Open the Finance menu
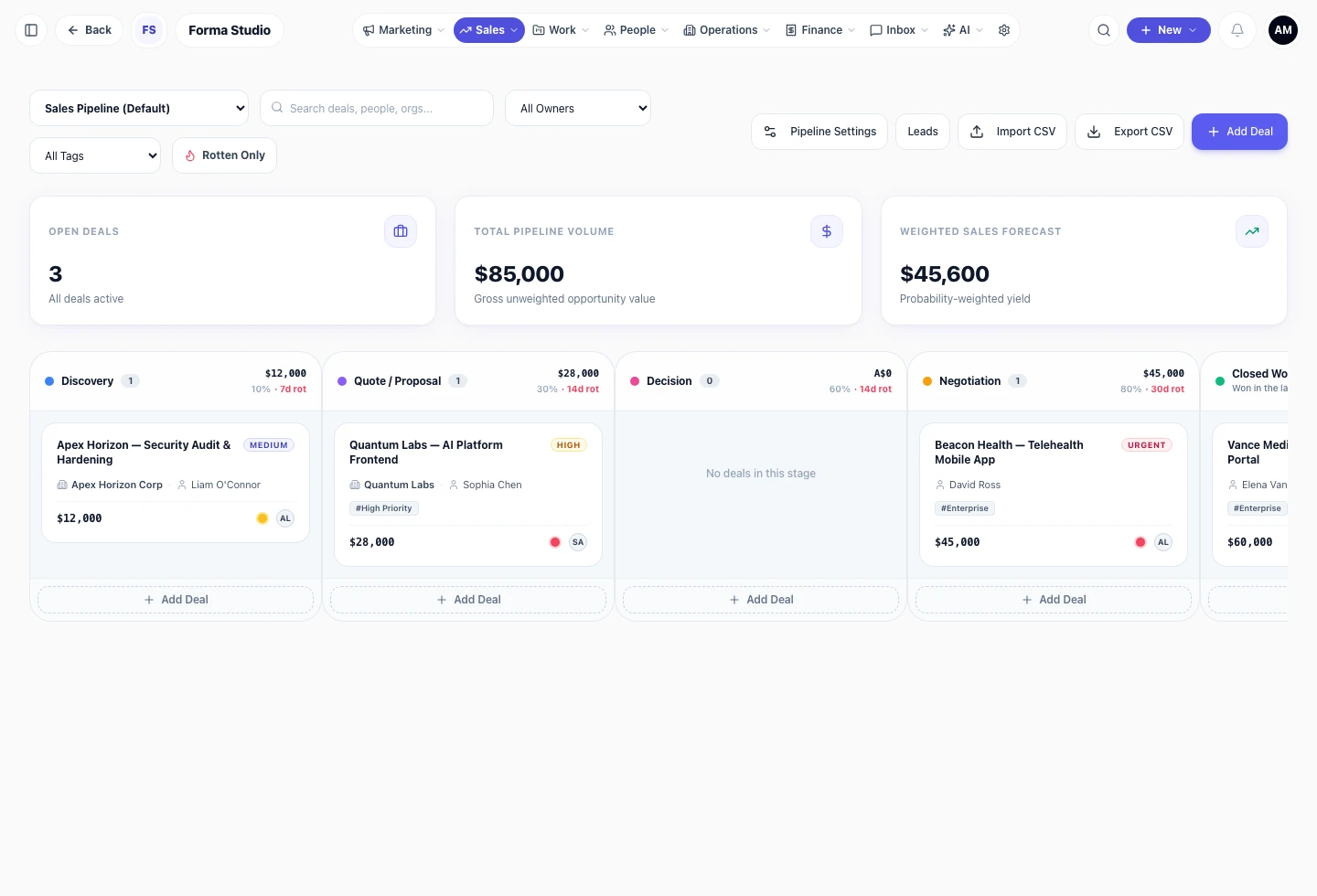The height and width of the screenshot is (896, 1317). (820, 30)
